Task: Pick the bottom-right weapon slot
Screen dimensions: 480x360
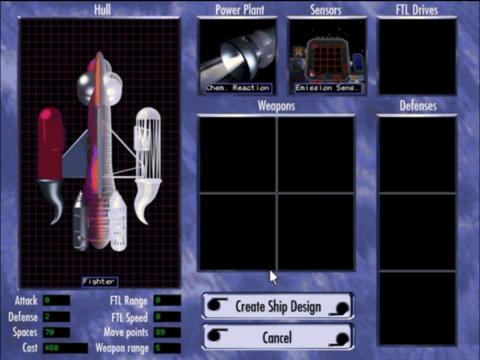Action: (x=316, y=232)
